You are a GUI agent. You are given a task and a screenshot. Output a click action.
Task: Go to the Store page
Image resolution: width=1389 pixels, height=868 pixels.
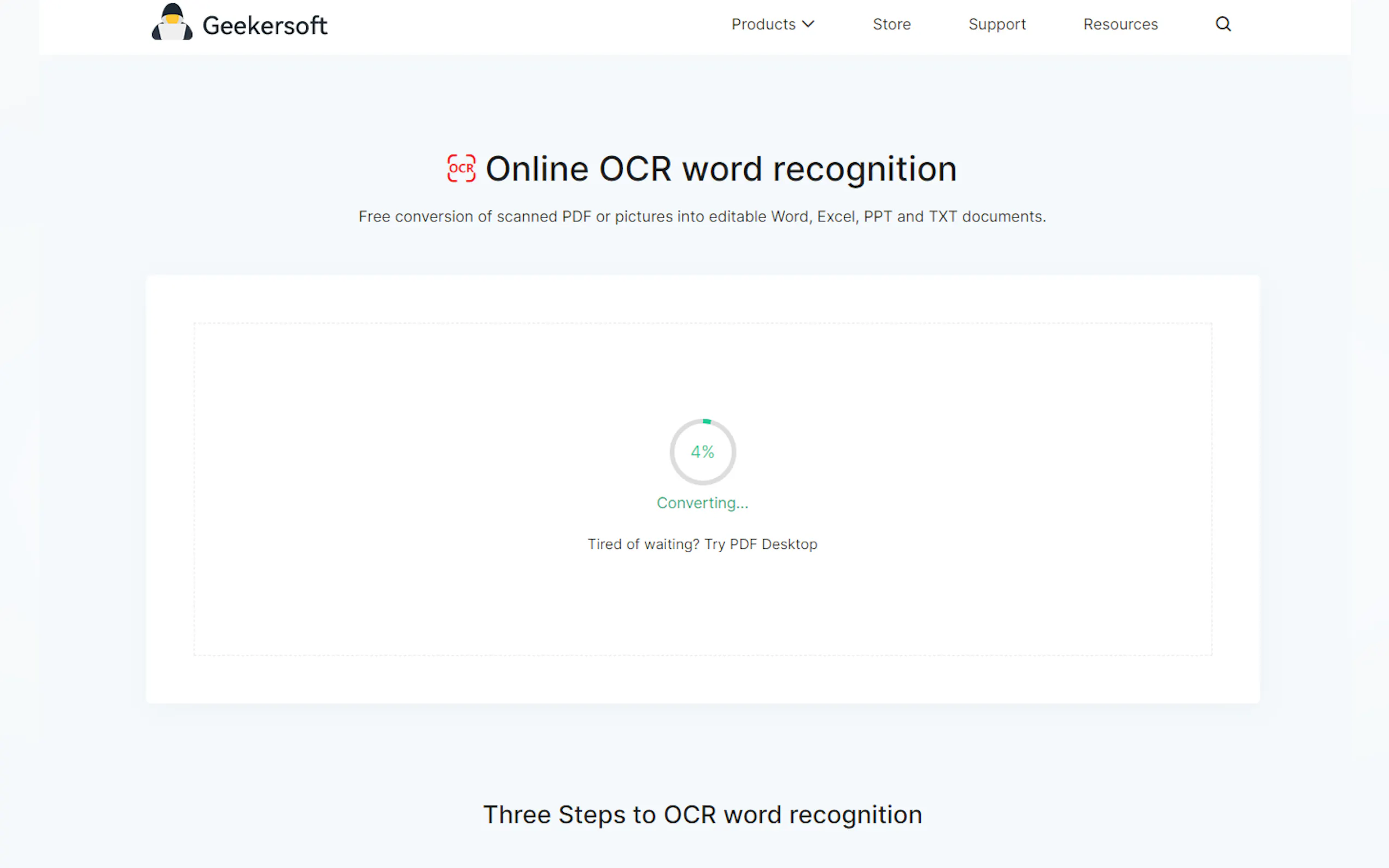tap(891, 24)
